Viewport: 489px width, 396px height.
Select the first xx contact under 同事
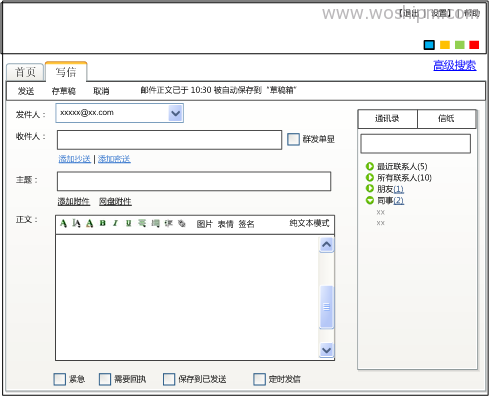pos(381,212)
